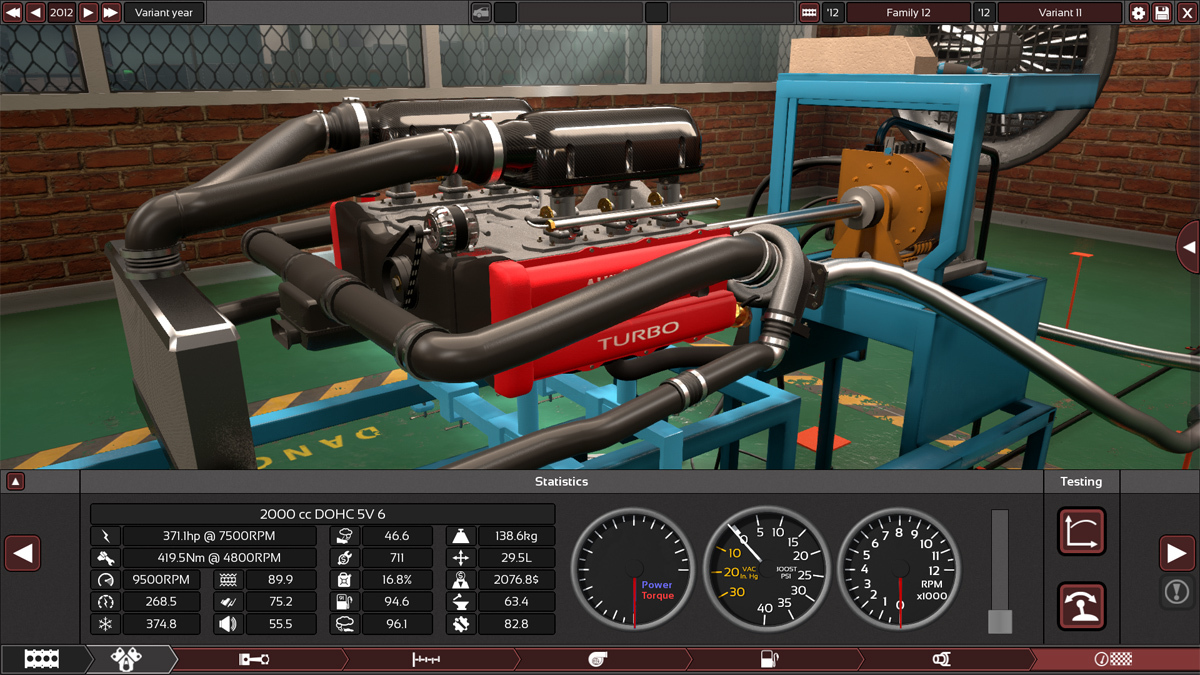
Task: Open the turbo/aspiration design tab
Action: click(598, 659)
